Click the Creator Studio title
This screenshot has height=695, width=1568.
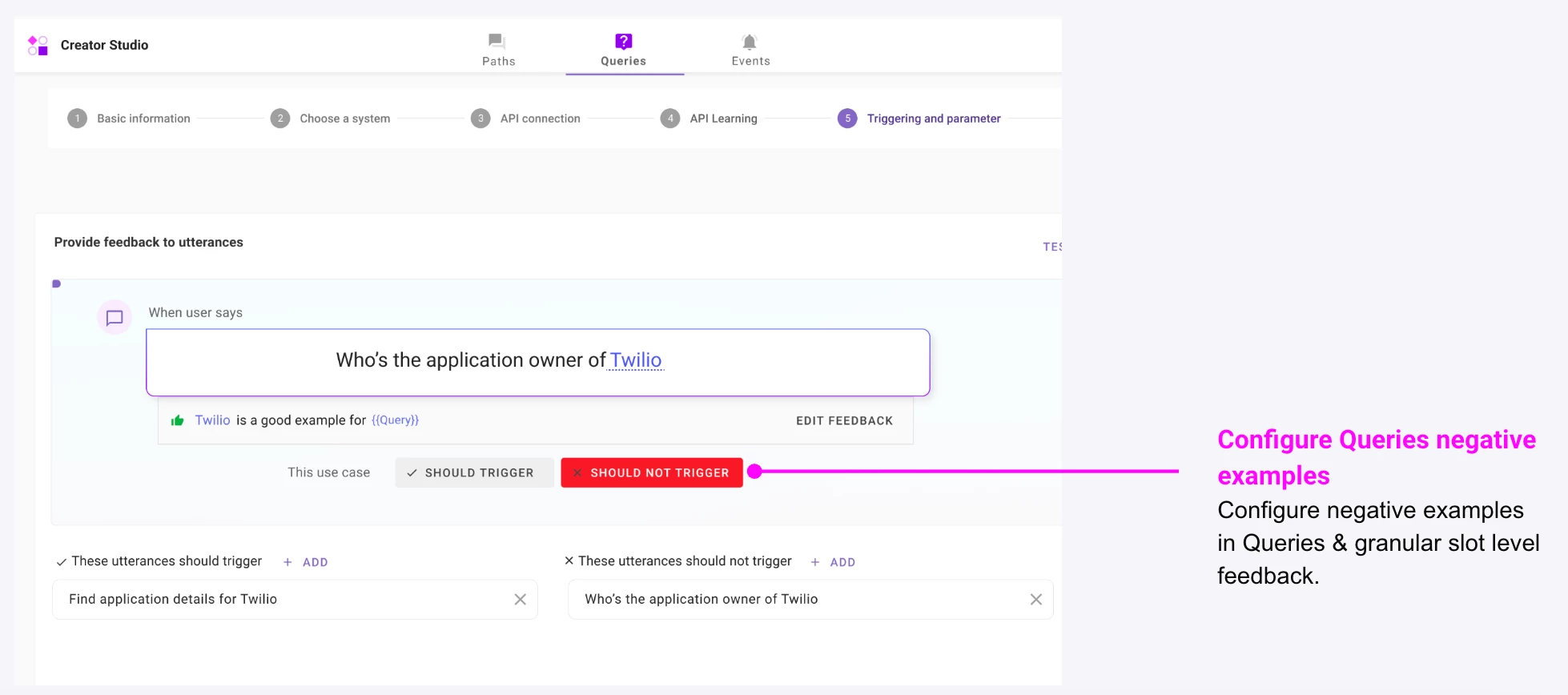[x=104, y=45]
